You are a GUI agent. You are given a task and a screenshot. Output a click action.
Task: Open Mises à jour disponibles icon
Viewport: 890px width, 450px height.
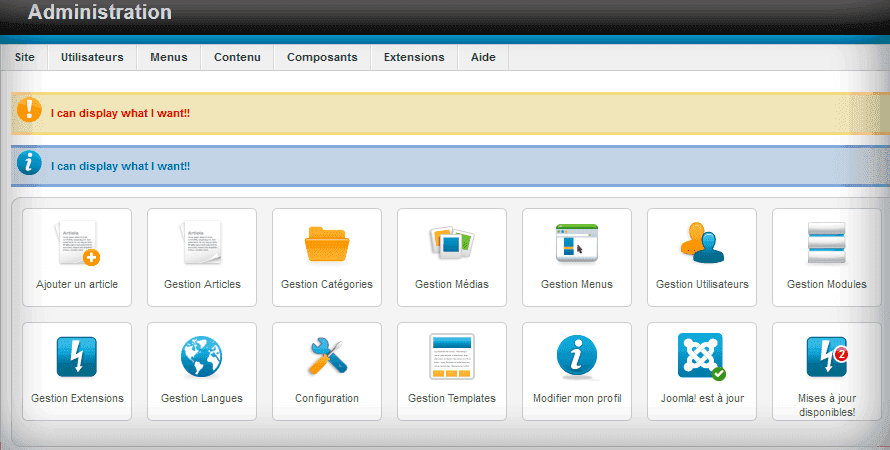[827, 357]
